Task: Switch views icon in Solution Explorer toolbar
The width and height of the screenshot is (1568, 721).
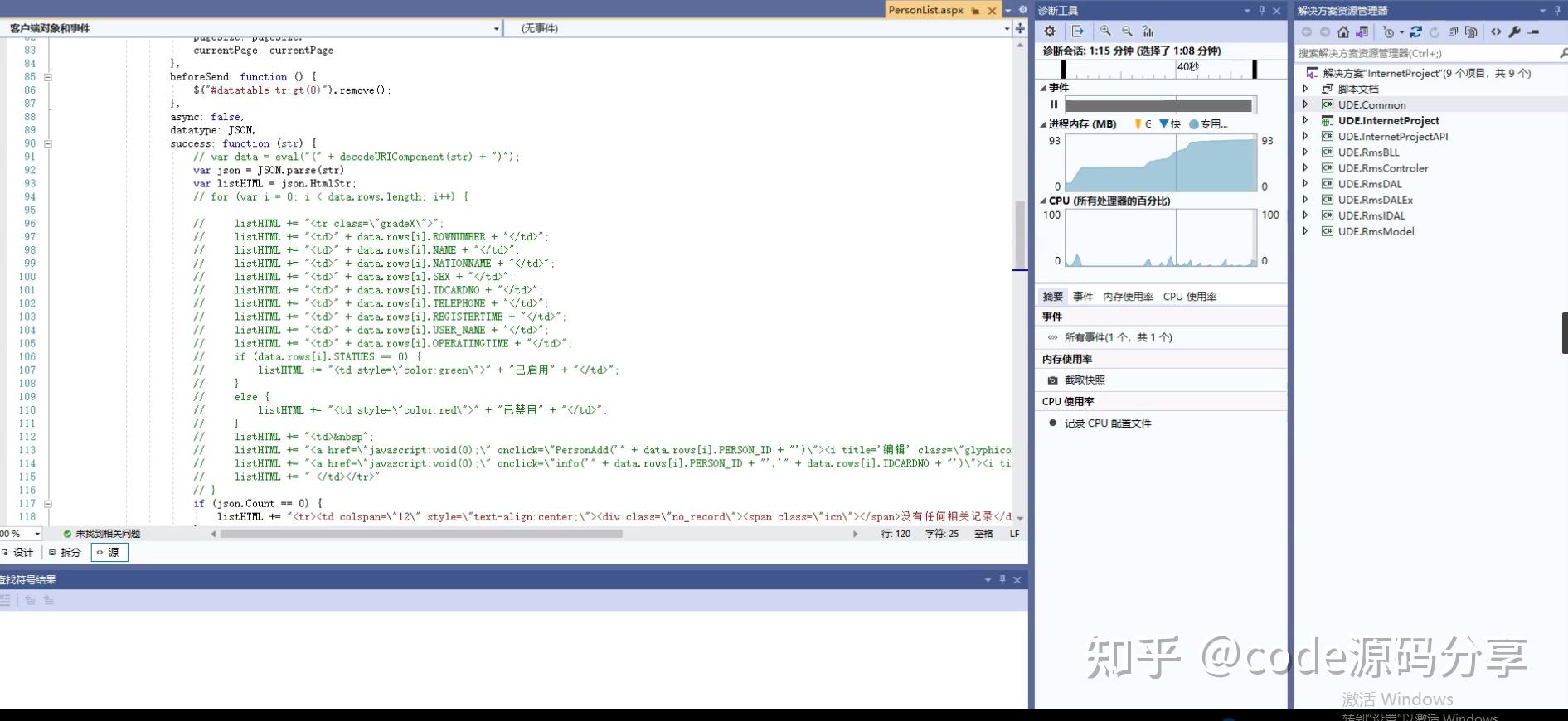Action: tap(1362, 32)
